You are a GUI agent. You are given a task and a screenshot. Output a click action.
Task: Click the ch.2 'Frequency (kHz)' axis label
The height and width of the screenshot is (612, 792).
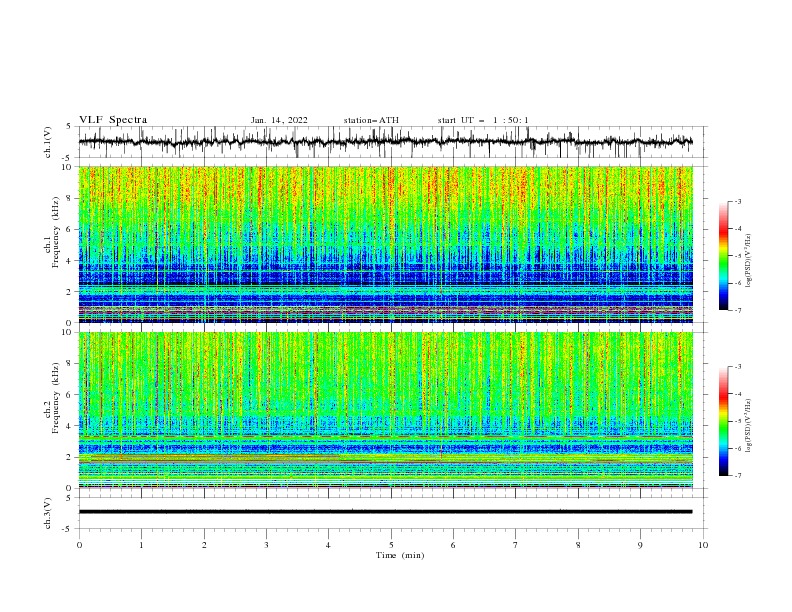56,397
